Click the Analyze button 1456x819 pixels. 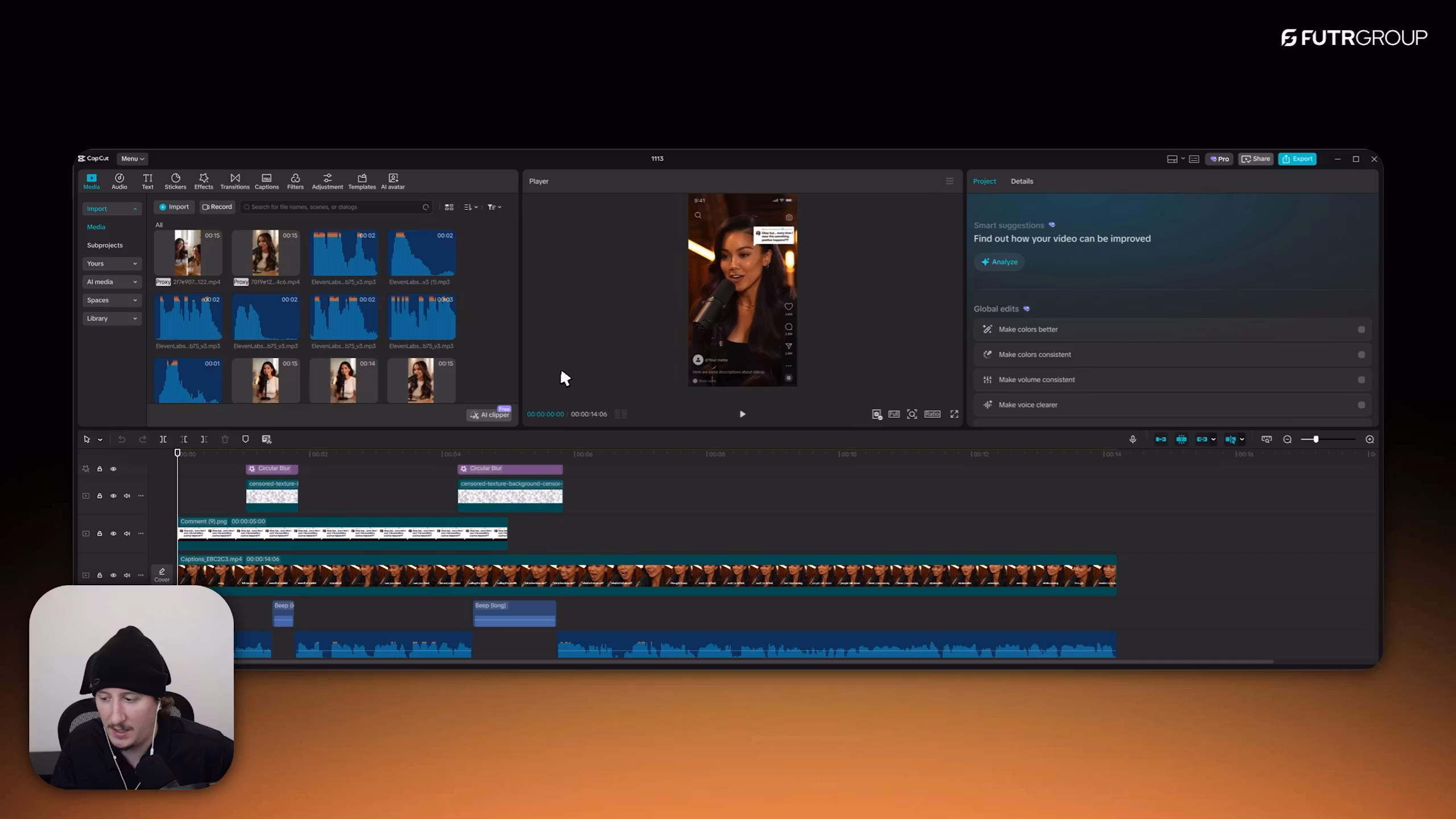pyautogui.click(x=999, y=262)
